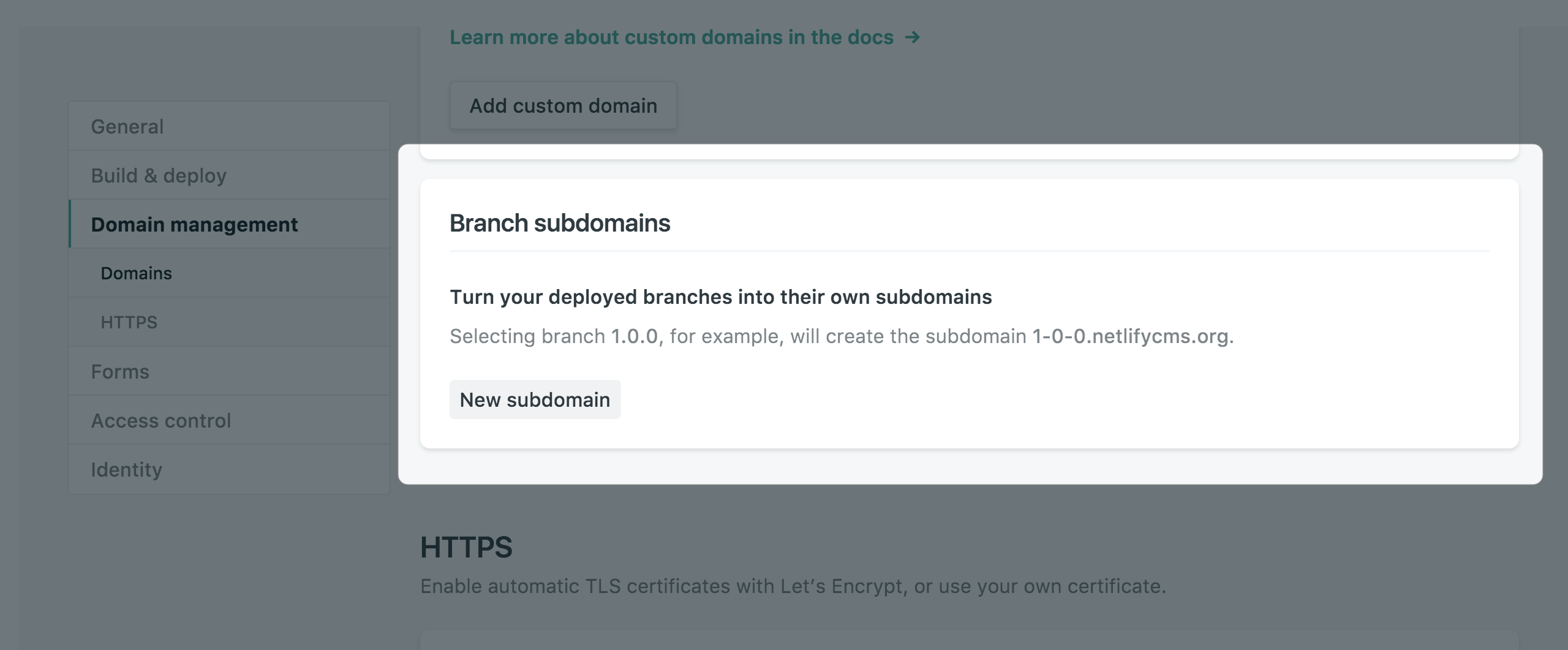Click the example subdomain 1-0-0.netlifycms.org text

pyautogui.click(x=1130, y=336)
